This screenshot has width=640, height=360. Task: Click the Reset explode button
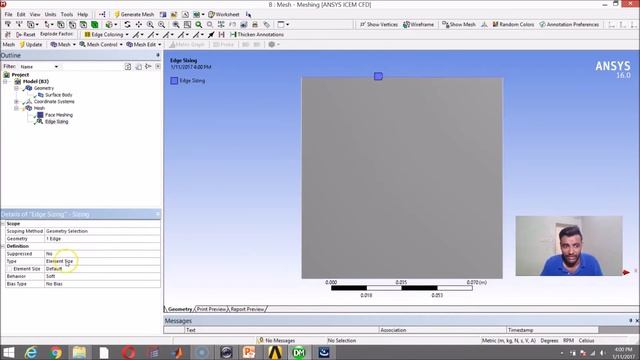[x=26, y=35]
